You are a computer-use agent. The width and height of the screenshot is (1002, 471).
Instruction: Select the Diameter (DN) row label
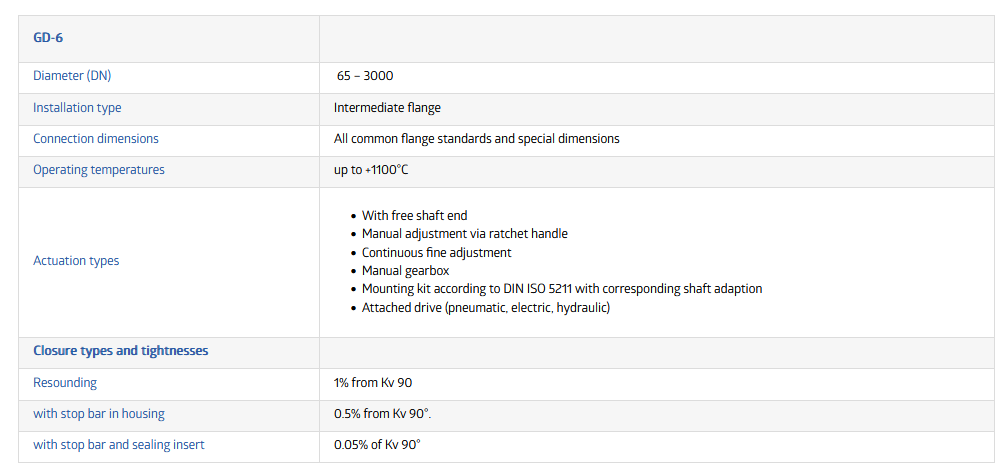(79, 76)
